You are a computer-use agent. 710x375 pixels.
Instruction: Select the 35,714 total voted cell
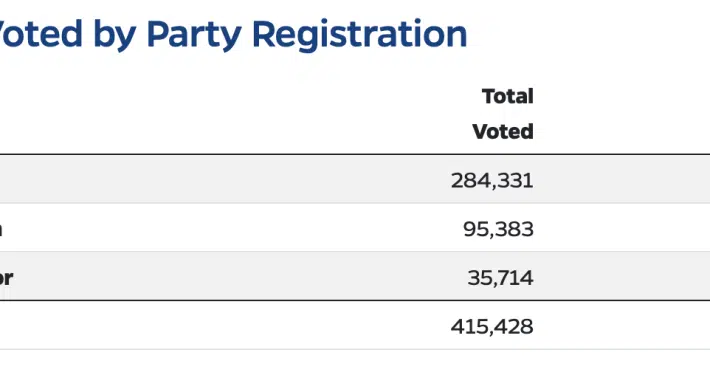(500, 277)
